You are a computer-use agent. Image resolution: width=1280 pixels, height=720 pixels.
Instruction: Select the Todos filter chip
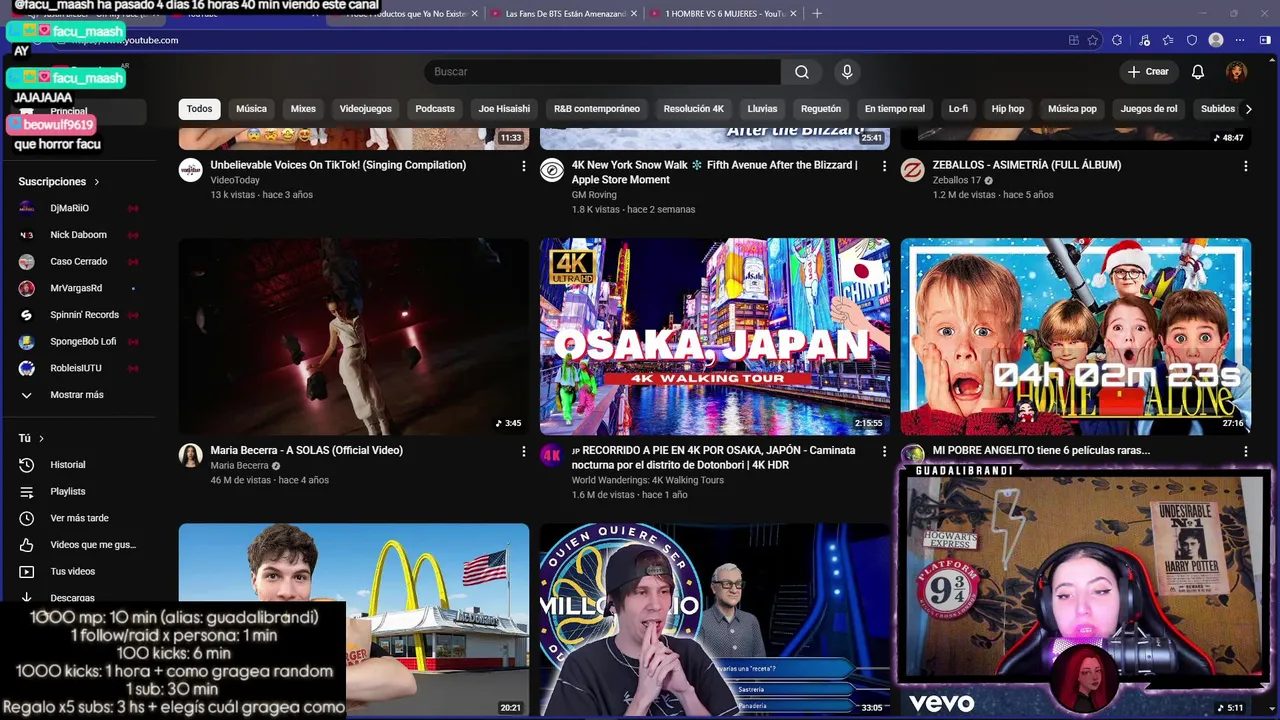click(199, 109)
